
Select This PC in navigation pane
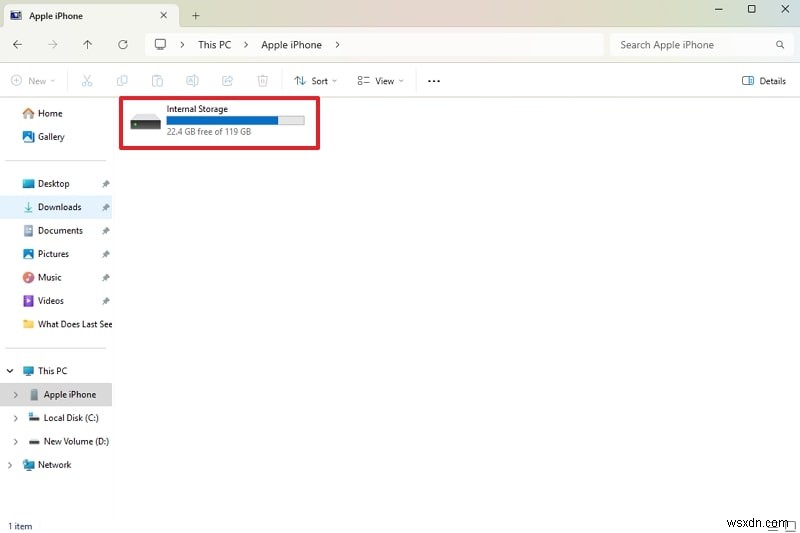point(52,371)
